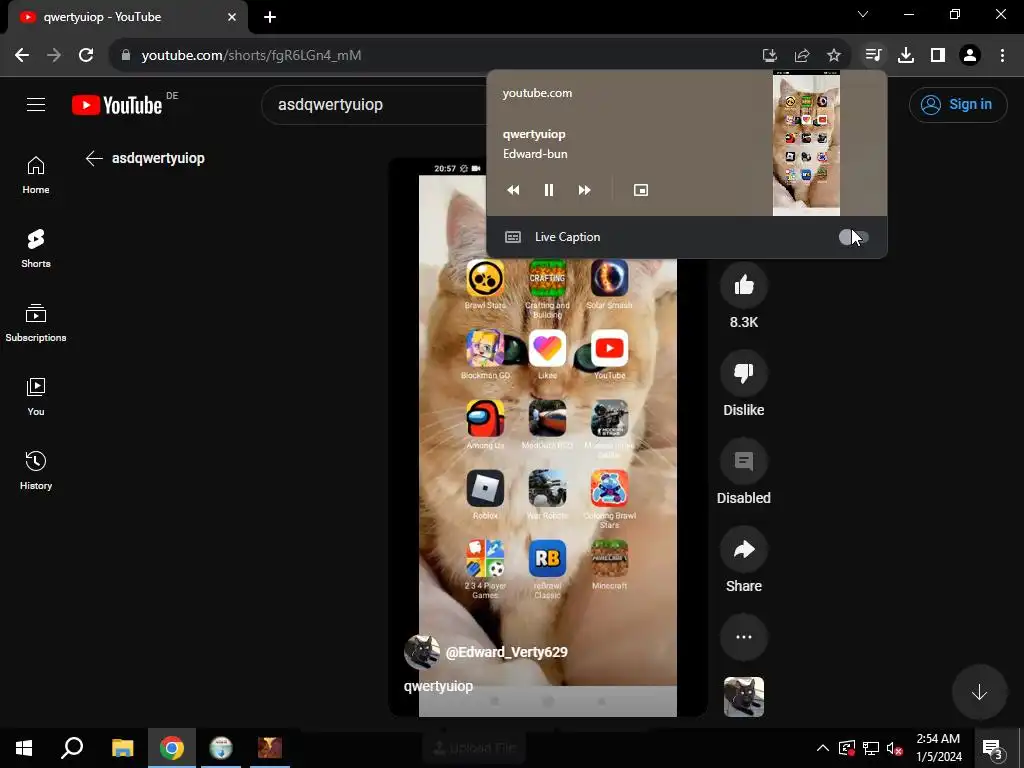Click the qwertyuiop short title
The height and width of the screenshot is (768, 1024).
(x=438, y=686)
